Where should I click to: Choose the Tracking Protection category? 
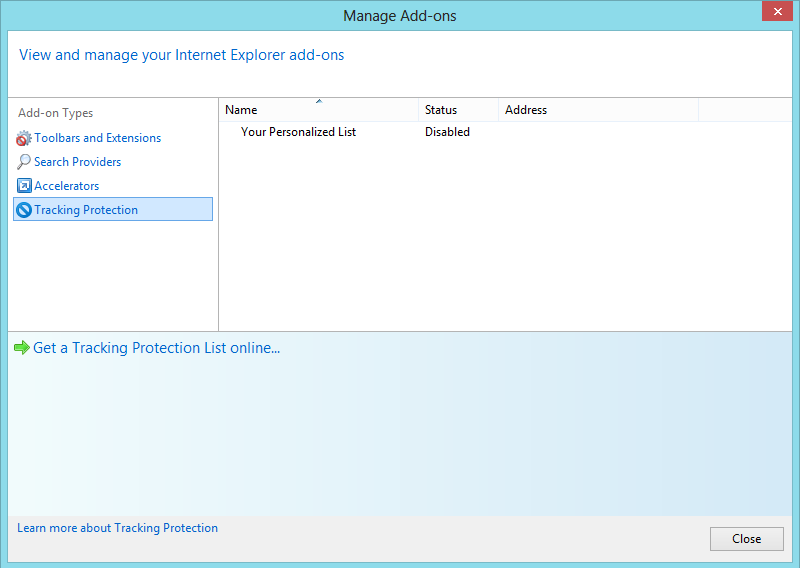113,209
